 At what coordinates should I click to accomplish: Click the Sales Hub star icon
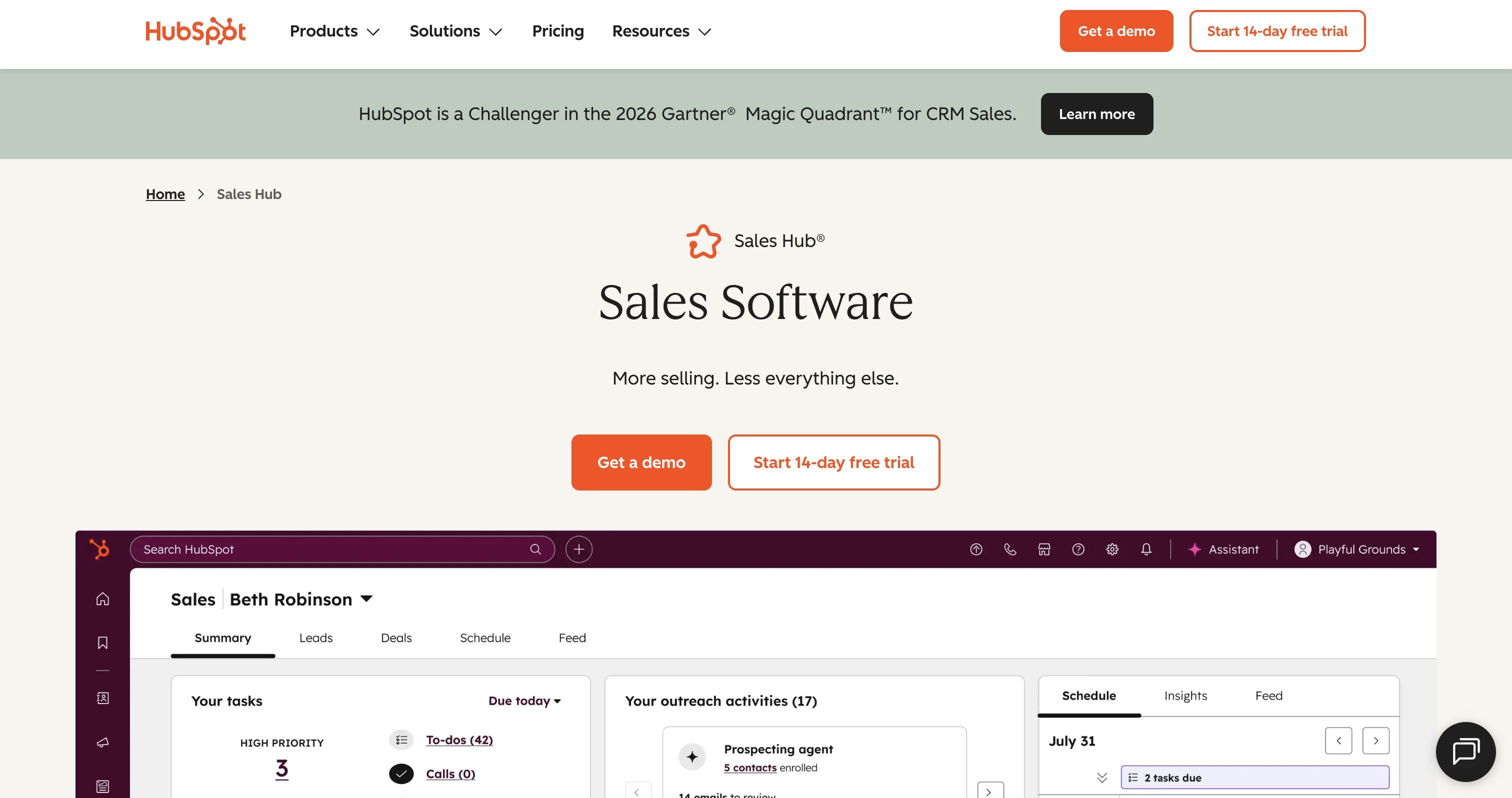(703, 241)
